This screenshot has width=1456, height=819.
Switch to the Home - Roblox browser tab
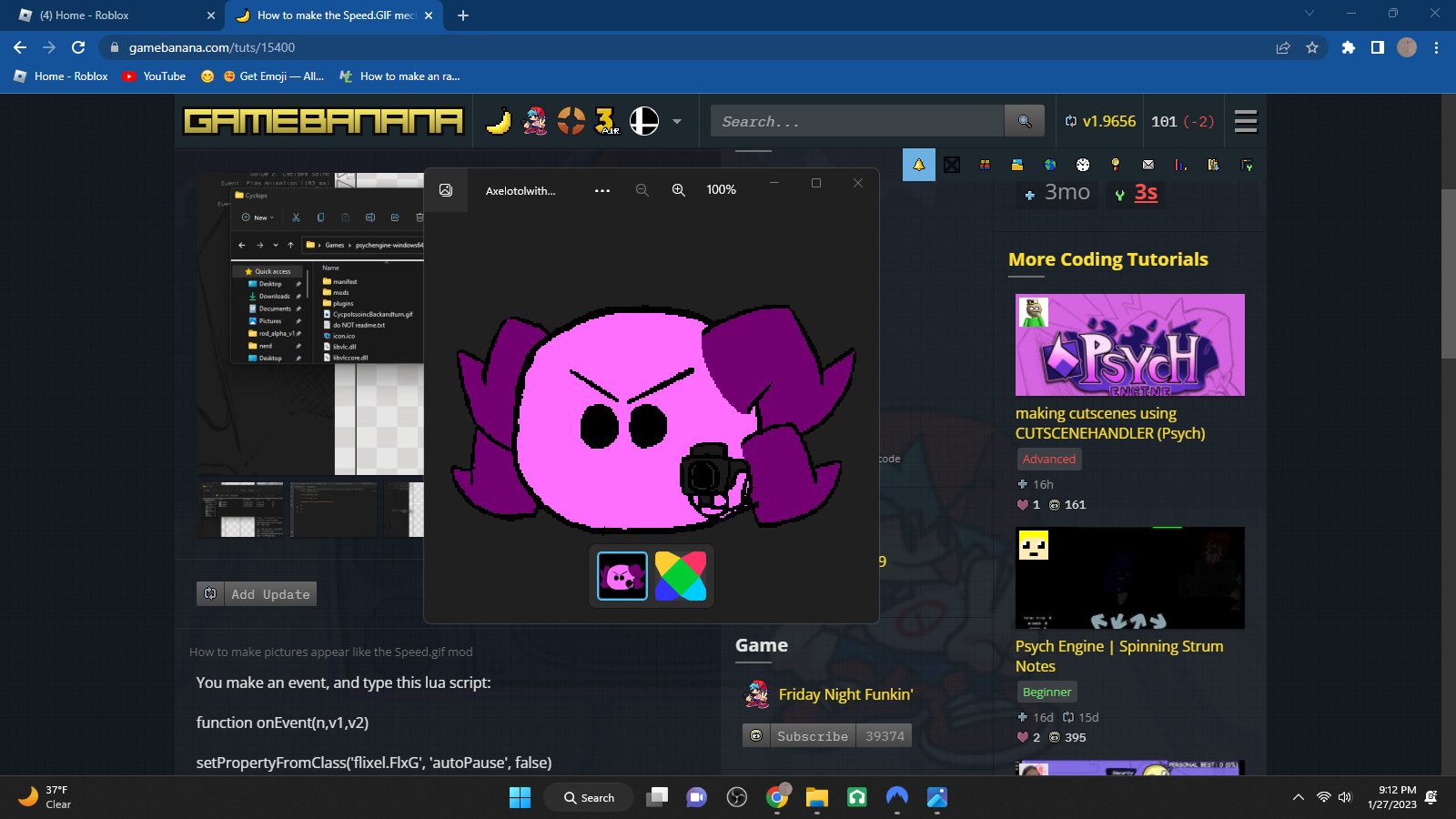(x=109, y=15)
